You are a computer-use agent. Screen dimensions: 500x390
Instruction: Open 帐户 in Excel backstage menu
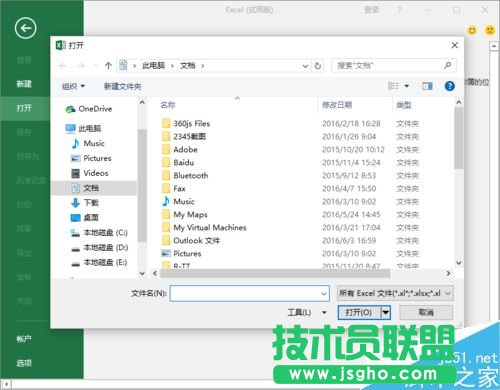[24, 339]
